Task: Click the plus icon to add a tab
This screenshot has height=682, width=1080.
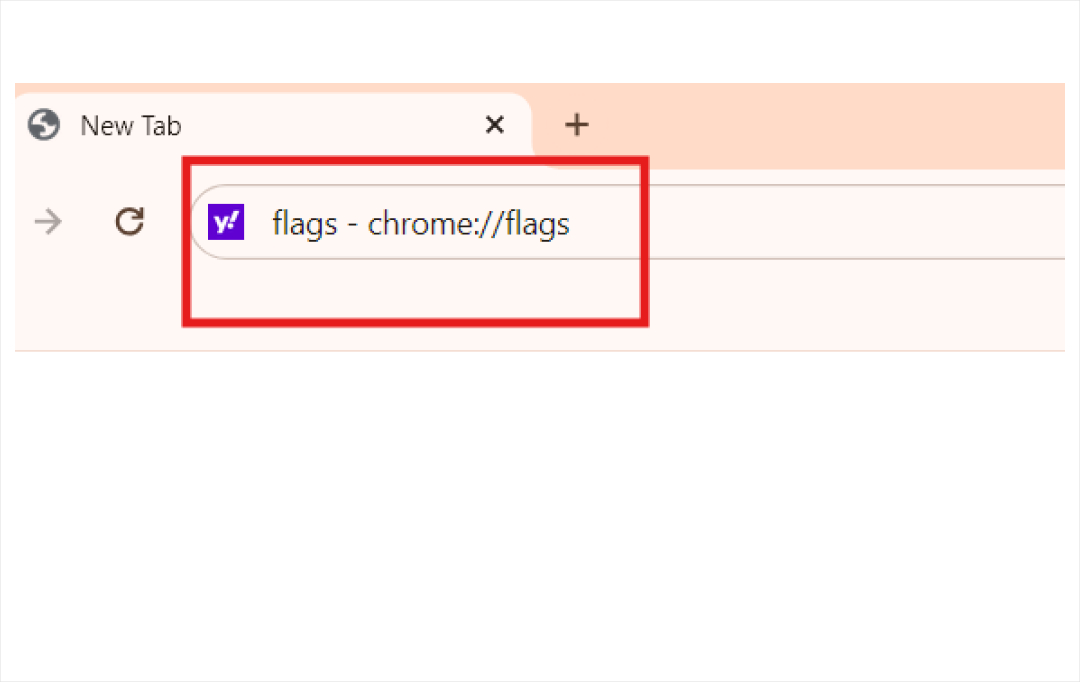Action: (x=576, y=124)
